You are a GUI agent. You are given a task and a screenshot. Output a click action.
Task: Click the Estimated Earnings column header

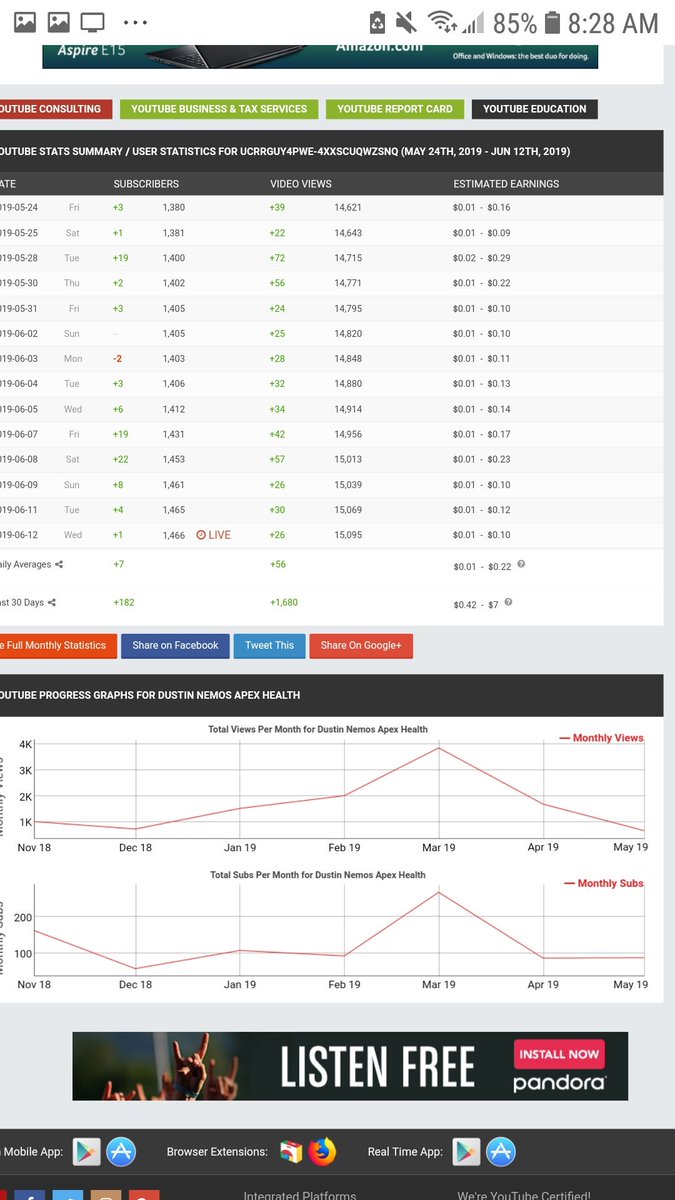(x=506, y=184)
